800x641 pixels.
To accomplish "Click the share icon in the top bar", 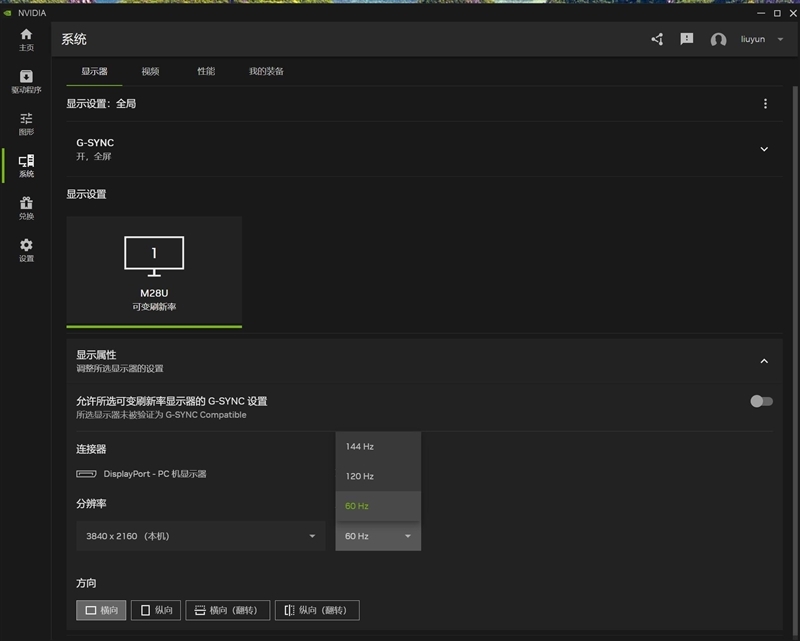I will (x=657, y=39).
